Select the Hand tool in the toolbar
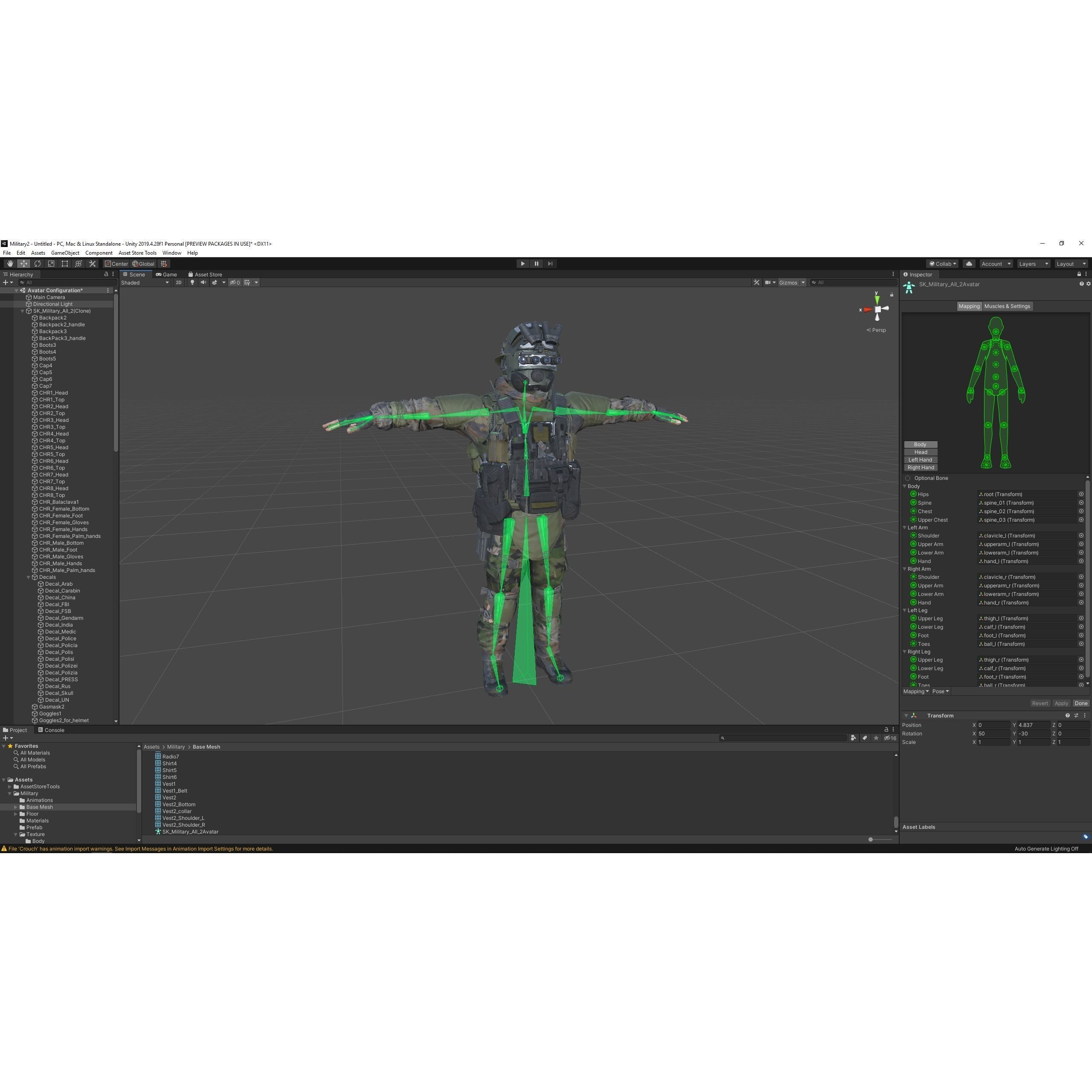 pos(10,263)
